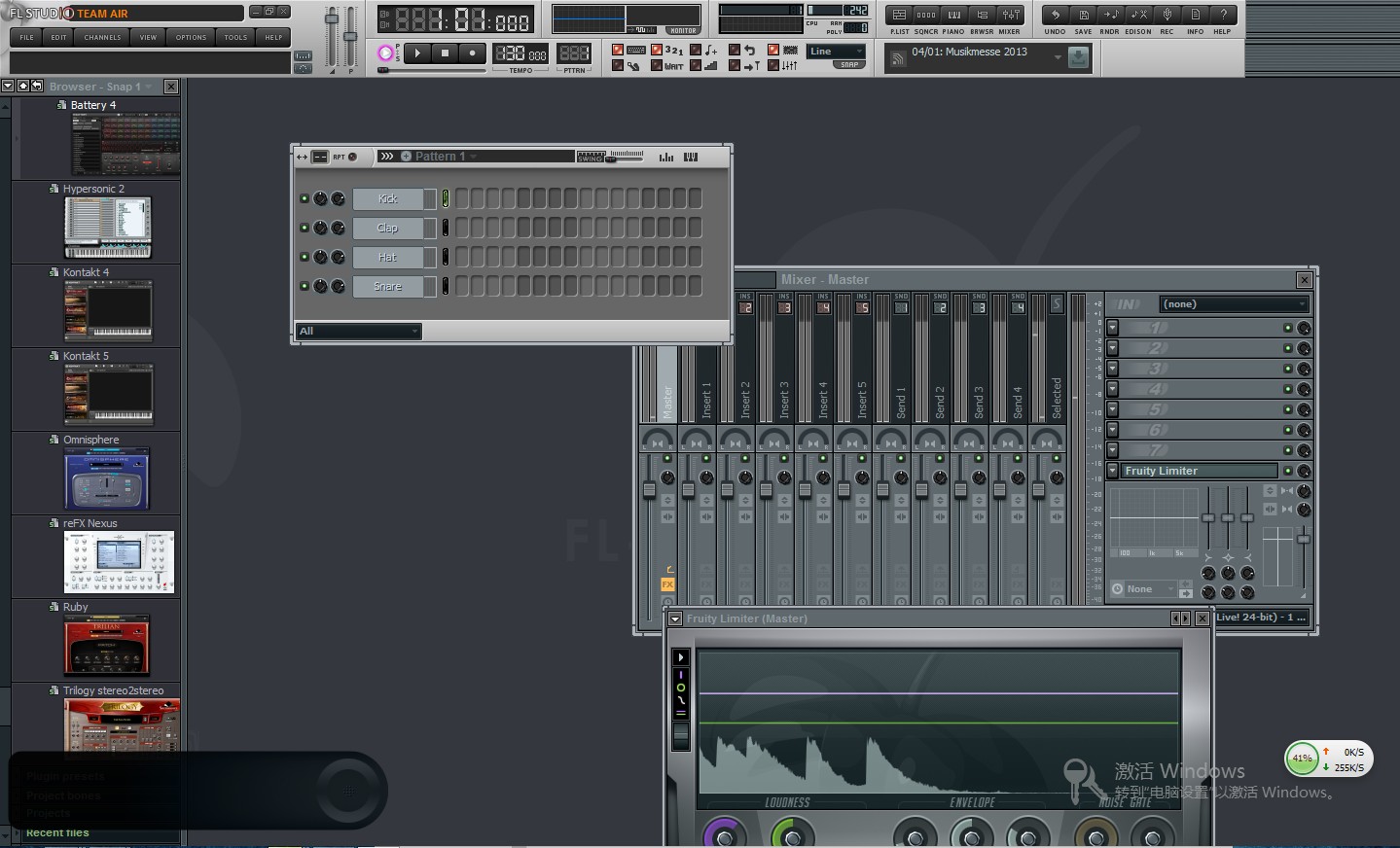This screenshot has height=848, width=1400.
Task: Open the Playlist via P.LIST button
Action: pos(899,15)
